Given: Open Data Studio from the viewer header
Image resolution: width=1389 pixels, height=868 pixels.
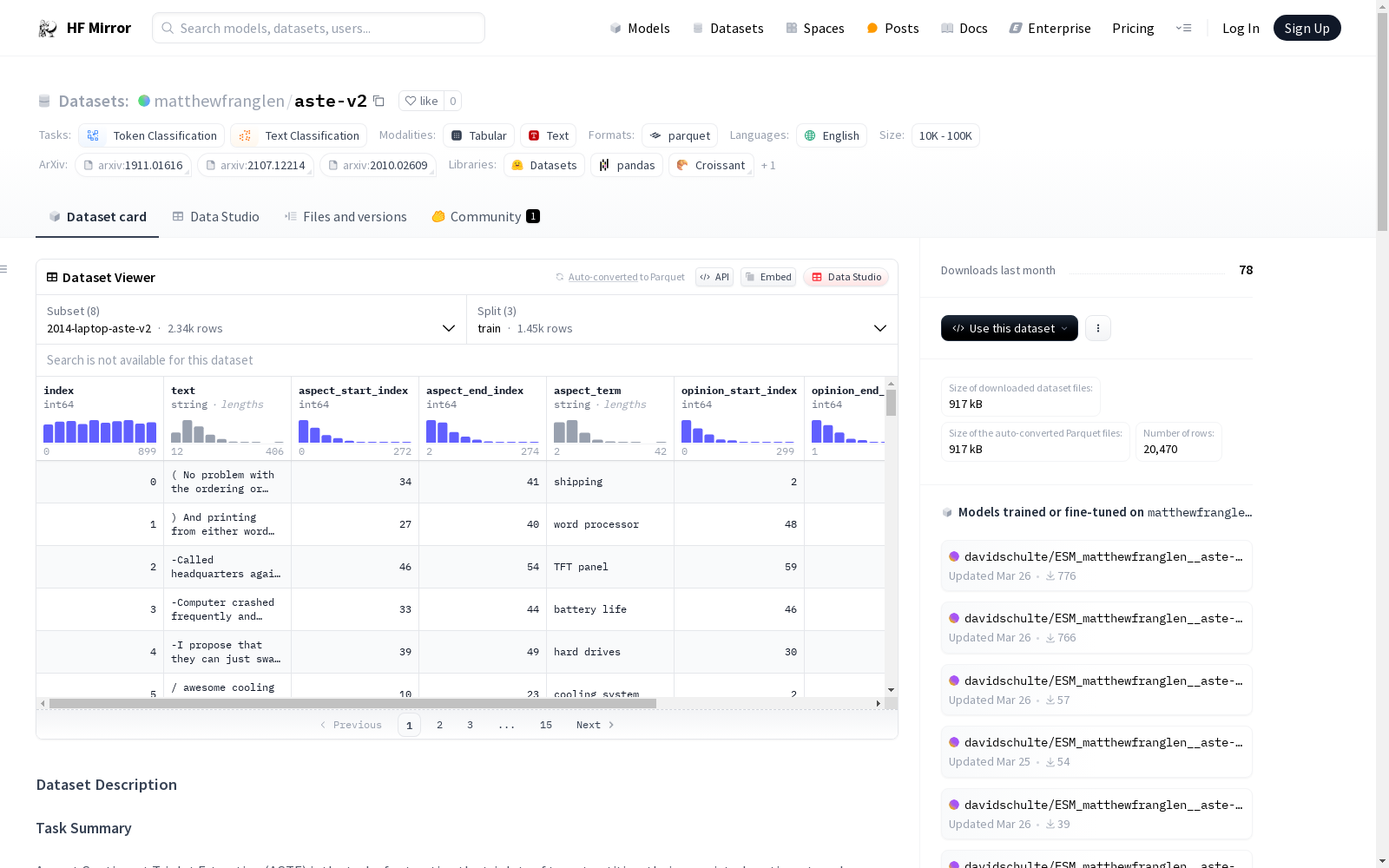Looking at the screenshot, I should pos(846,277).
